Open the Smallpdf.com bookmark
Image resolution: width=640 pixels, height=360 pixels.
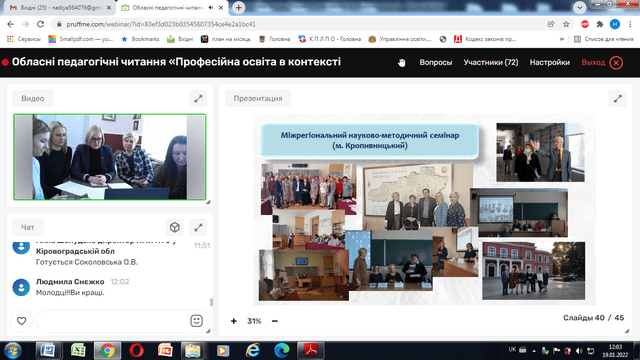[80, 39]
